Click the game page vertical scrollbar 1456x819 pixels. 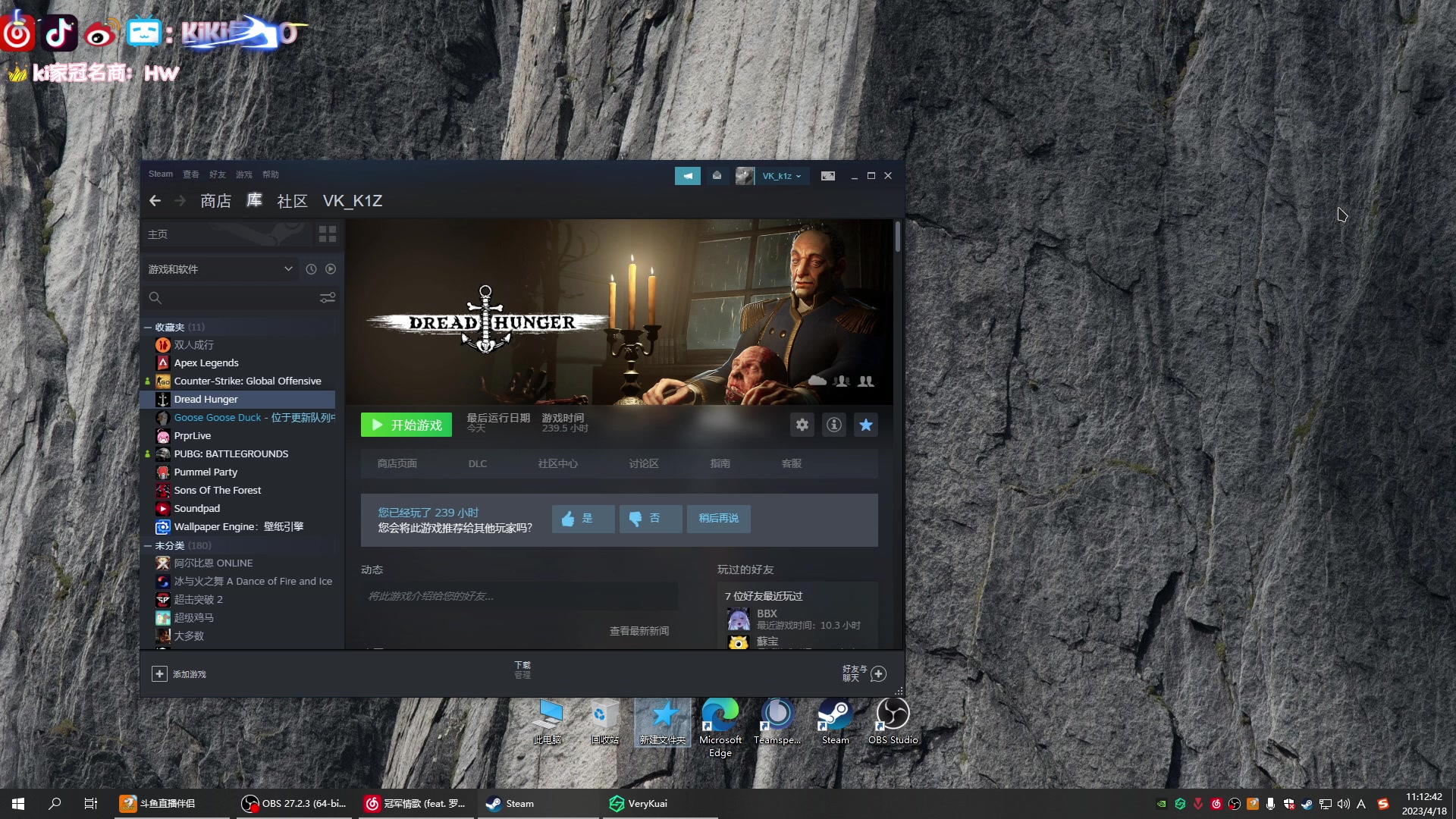[897, 237]
